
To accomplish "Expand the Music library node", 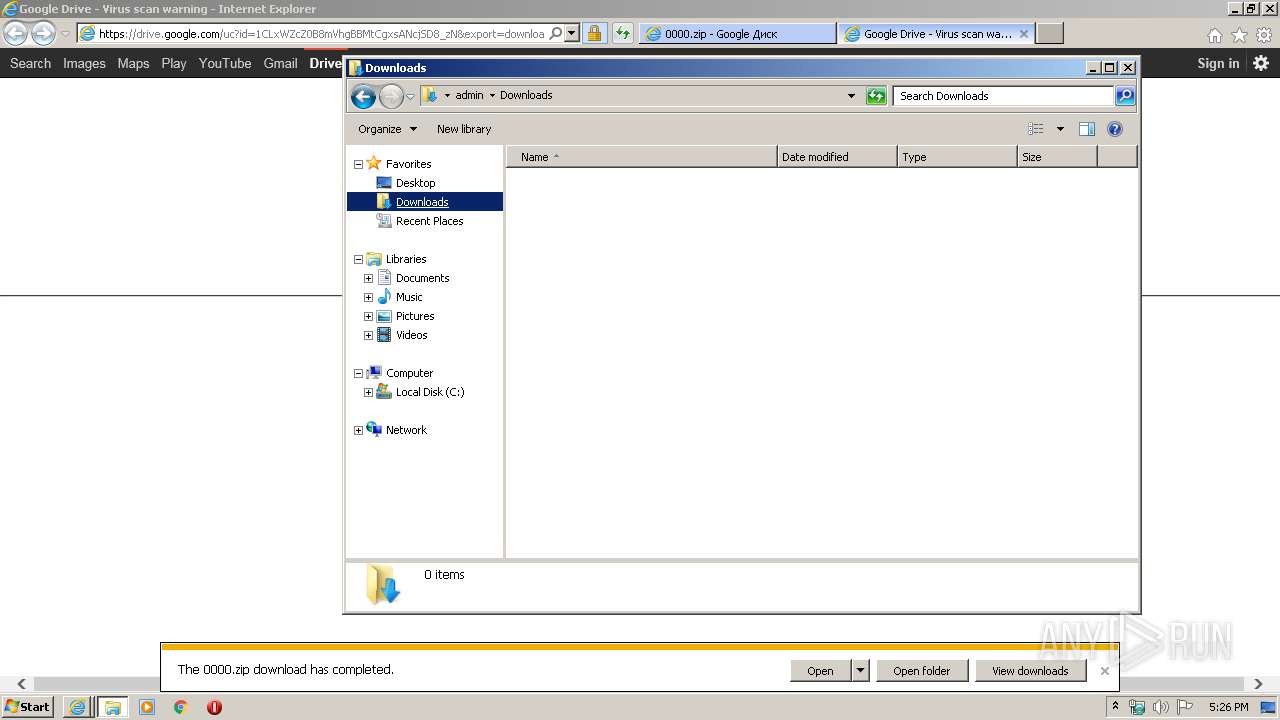I will 368,297.
